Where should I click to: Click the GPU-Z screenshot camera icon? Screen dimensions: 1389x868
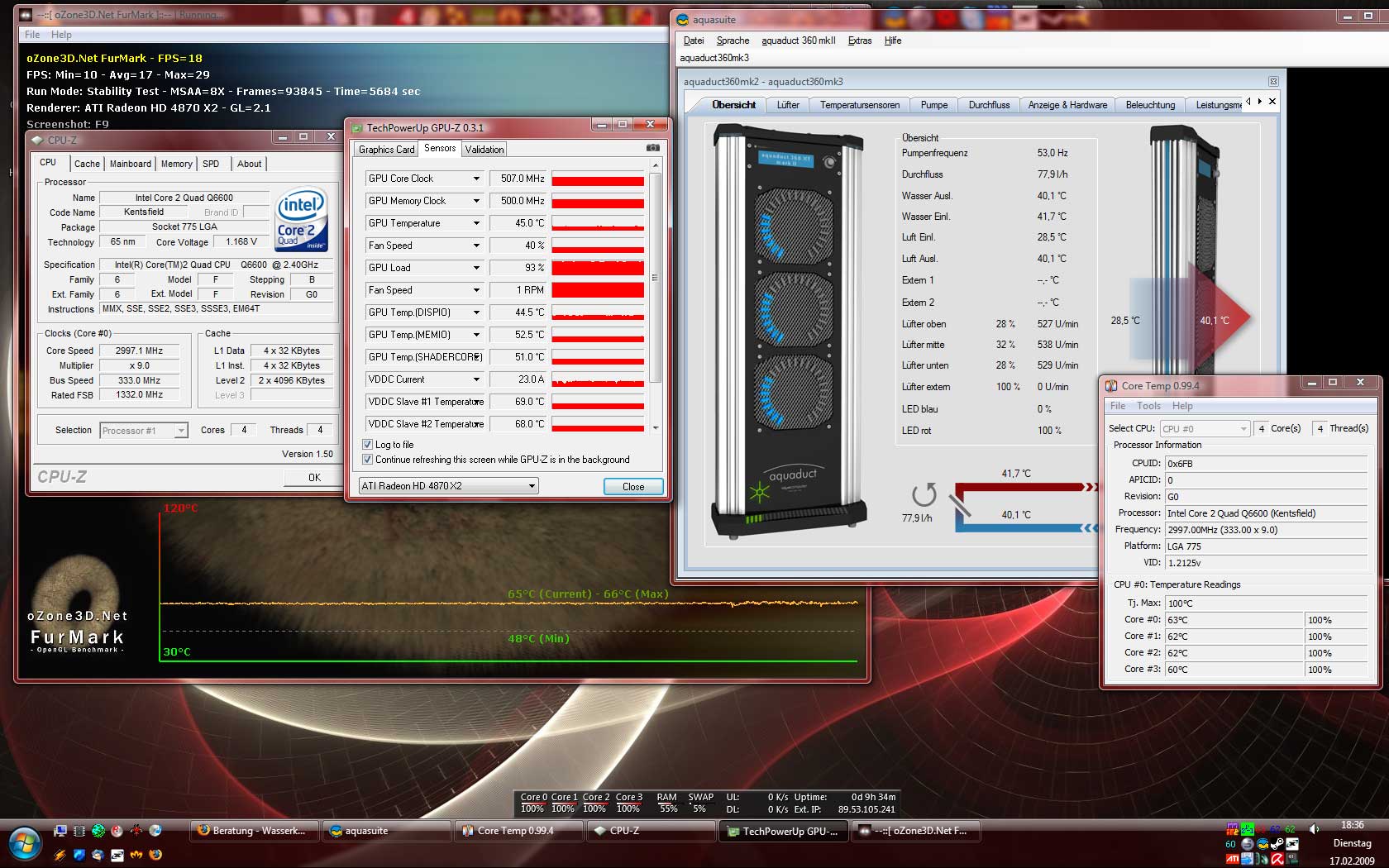(653, 148)
